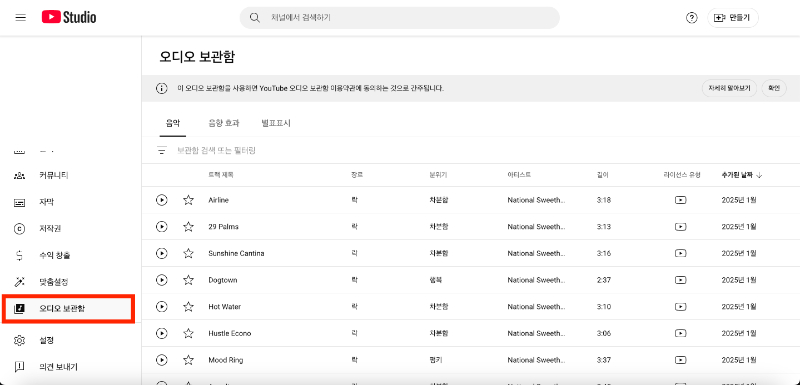Click the mood value in the Hot Water row
Viewport: 800px width, 385px height.
point(439,307)
